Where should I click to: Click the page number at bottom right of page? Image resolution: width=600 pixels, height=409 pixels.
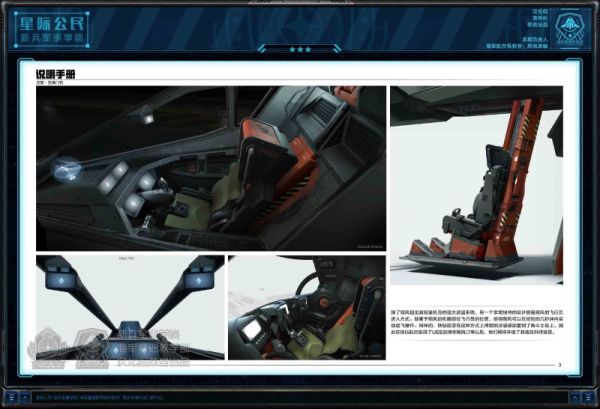point(559,365)
